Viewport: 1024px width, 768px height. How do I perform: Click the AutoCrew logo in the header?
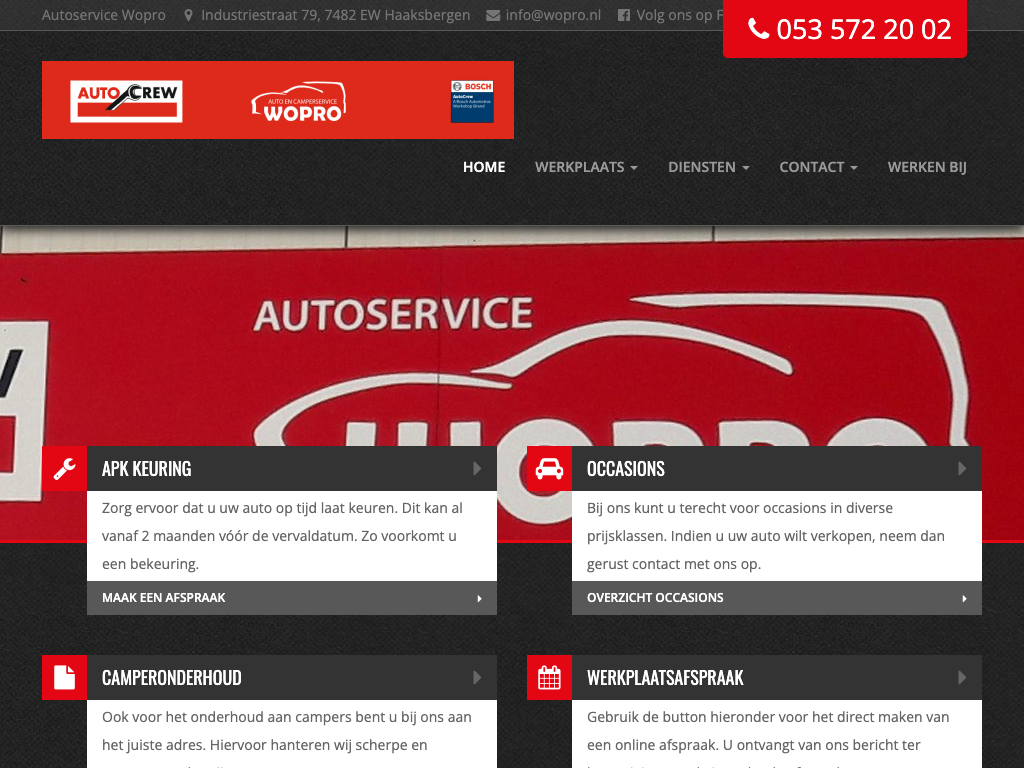click(x=126, y=101)
